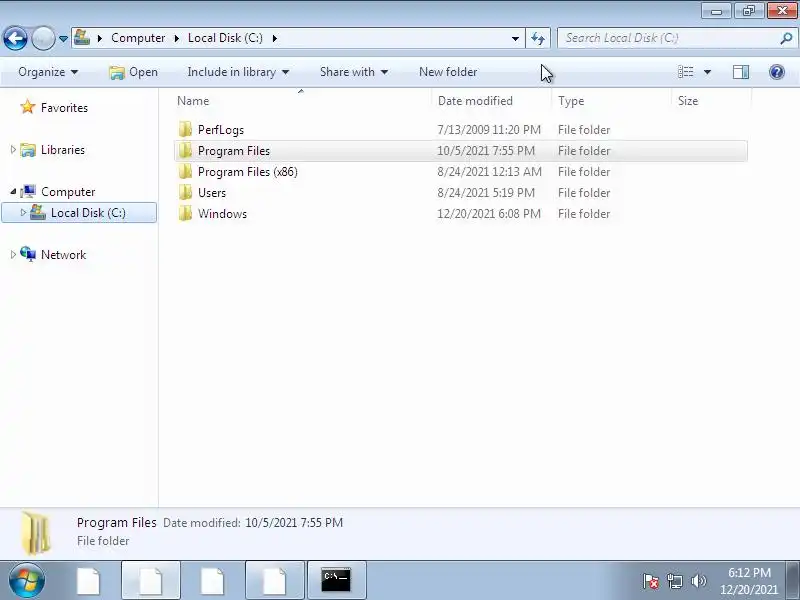Click the date 8/24/2021 5:19 PM
The height and width of the screenshot is (600, 800).
click(x=486, y=192)
